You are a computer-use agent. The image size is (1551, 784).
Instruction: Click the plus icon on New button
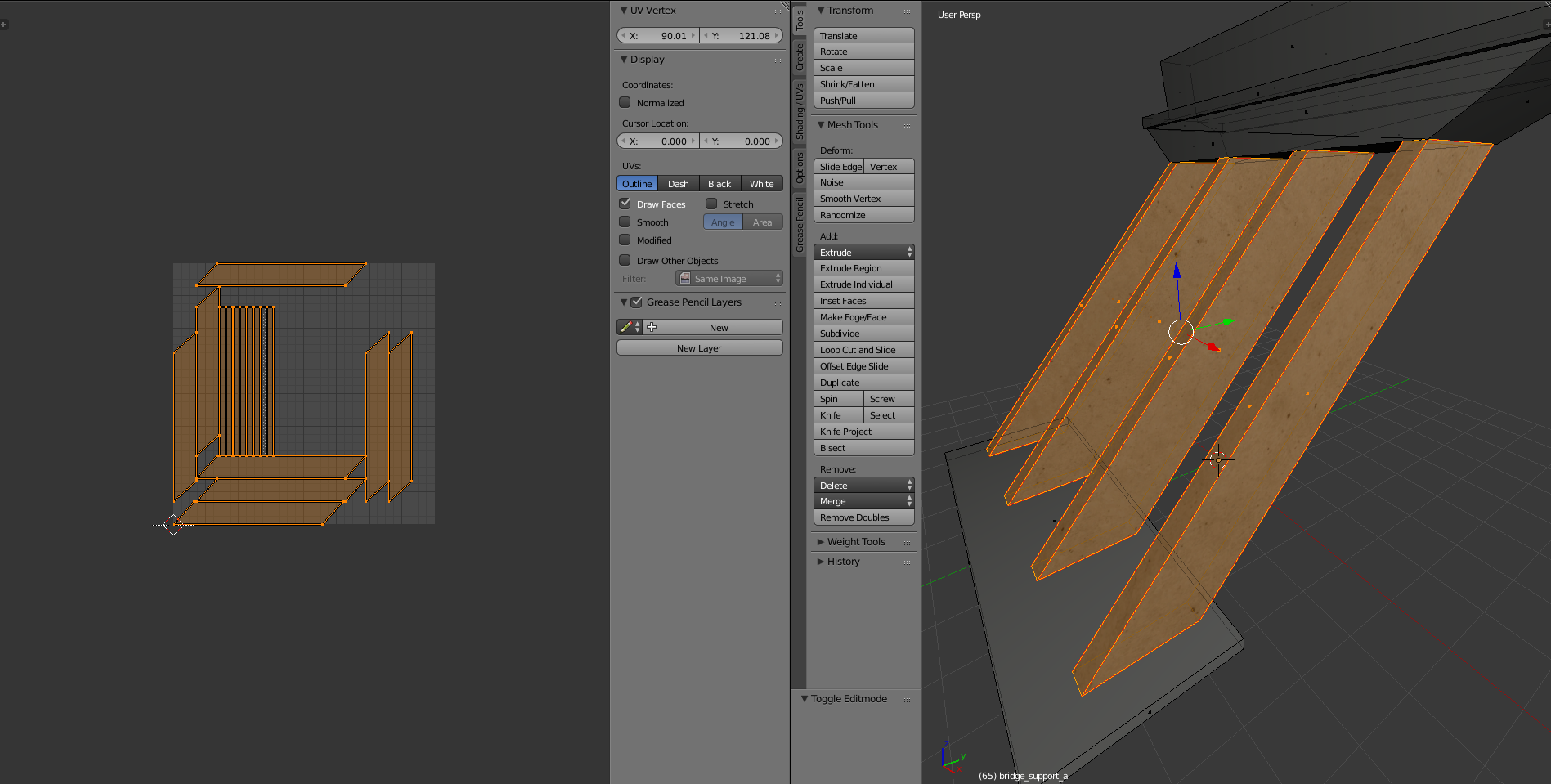(652, 327)
